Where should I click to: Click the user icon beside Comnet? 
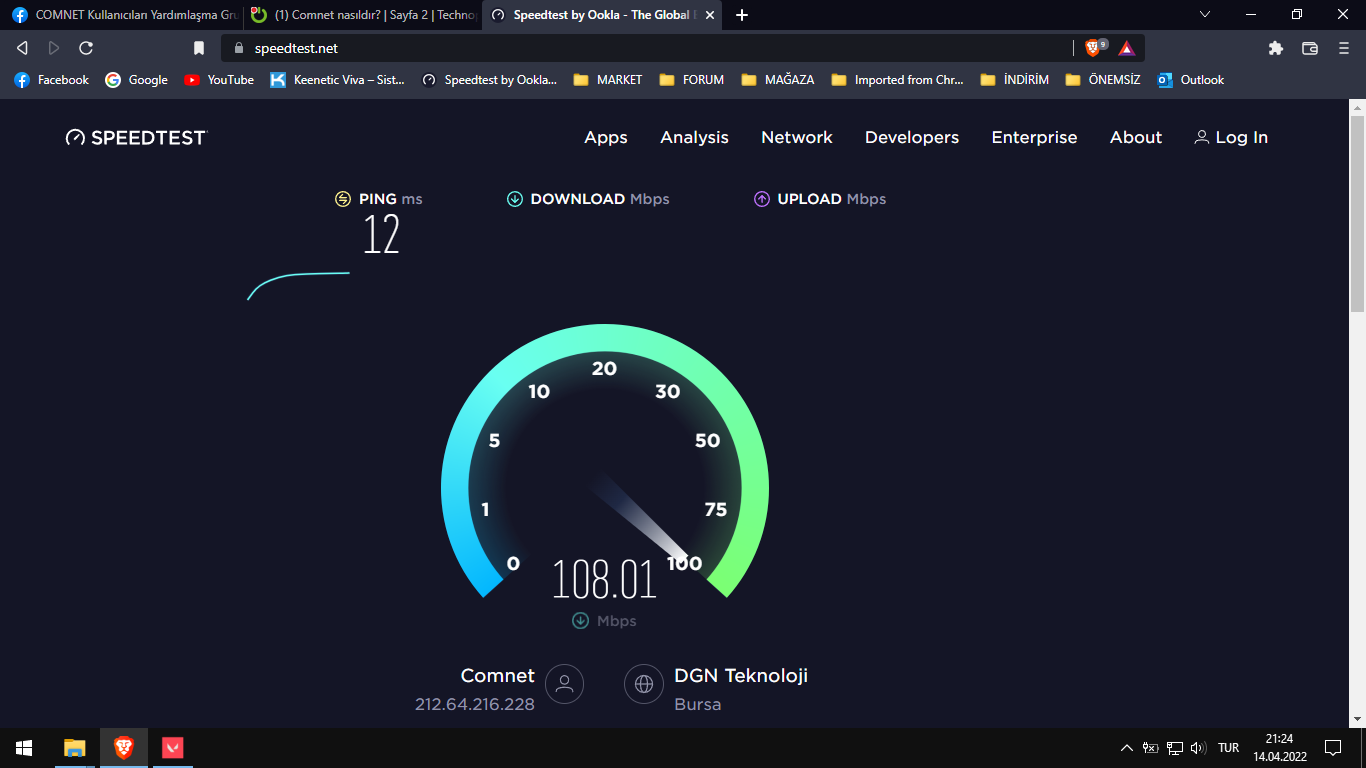click(x=564, y=684)
